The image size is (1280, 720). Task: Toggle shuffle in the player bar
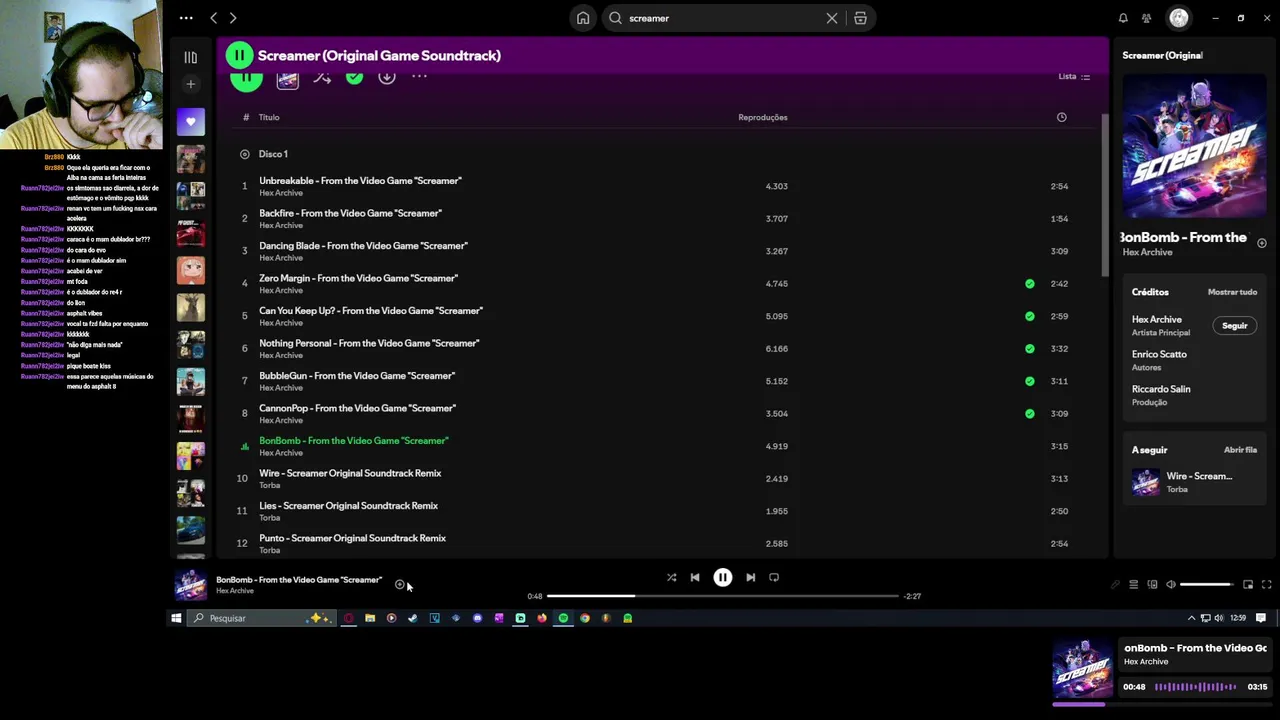tap(671, 577)
